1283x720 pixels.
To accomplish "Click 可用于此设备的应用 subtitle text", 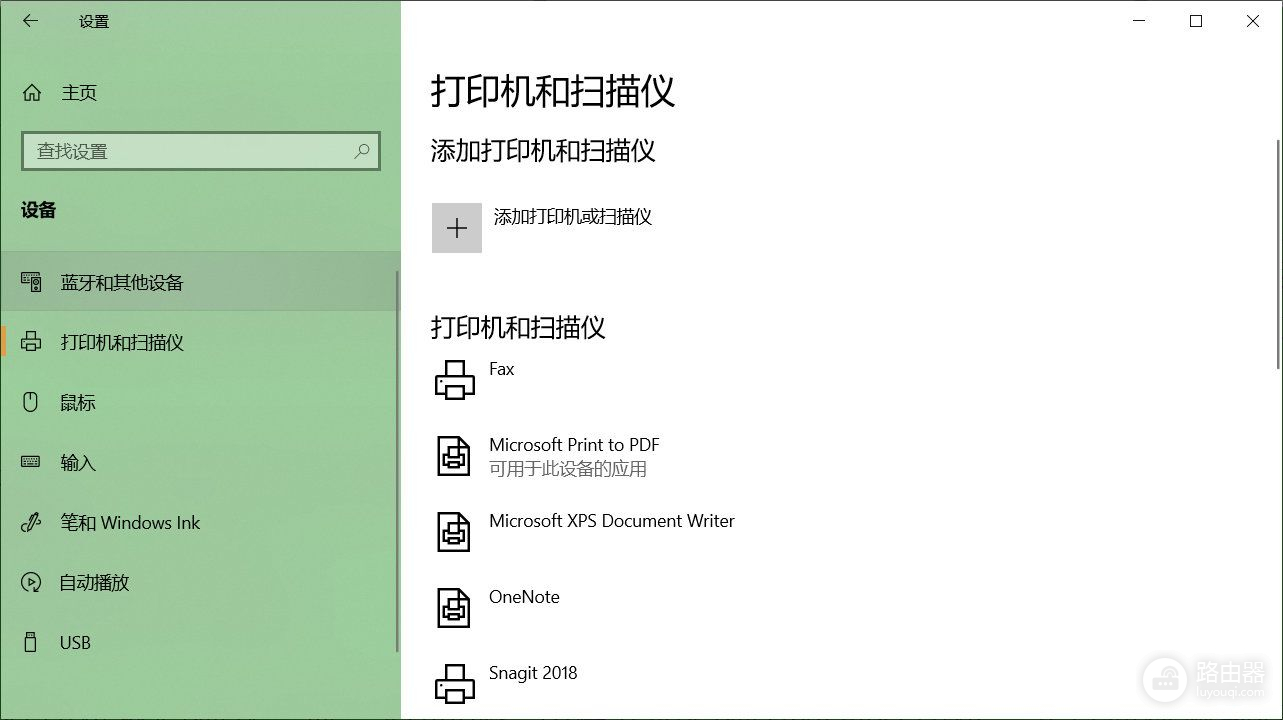I will tap(568, 469).
